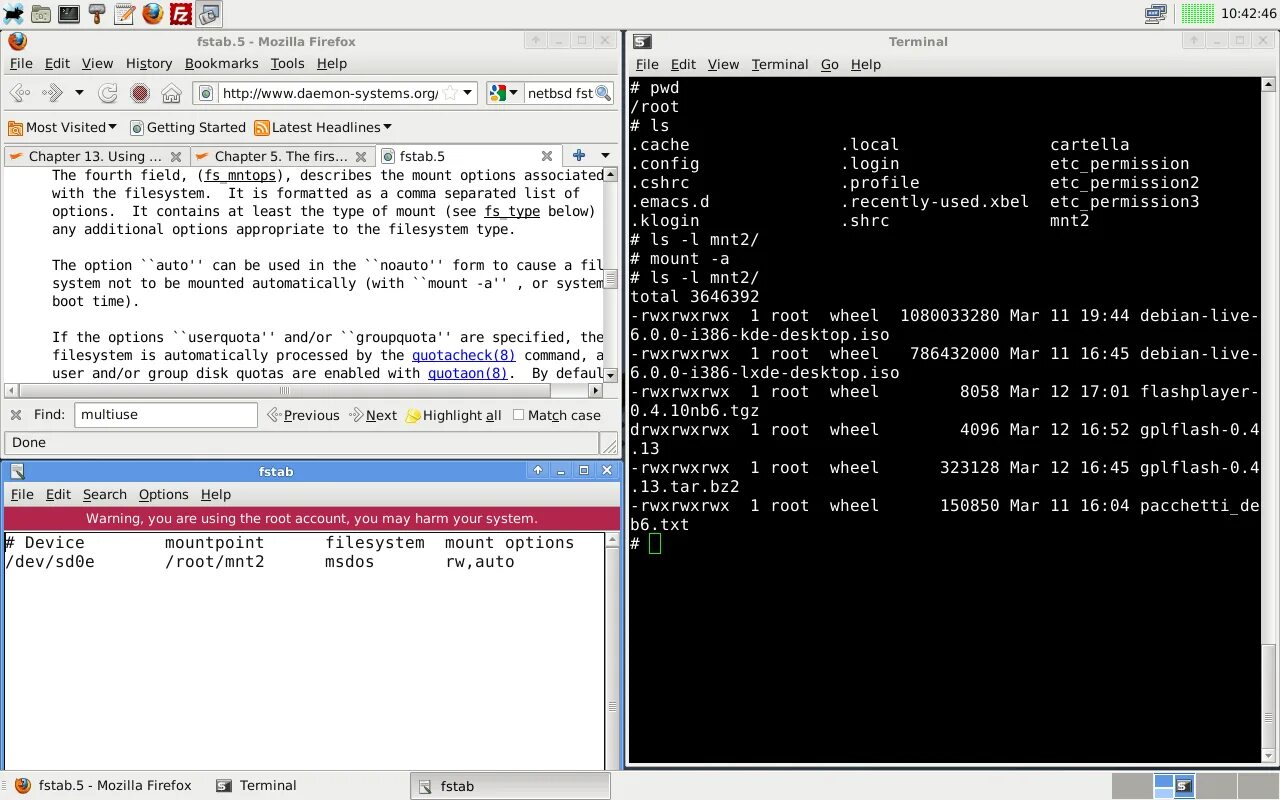Image resolution: width=1280 pixels, height=800 pixels.
Task: Go to the Firefox home page
Action: (171, 93)
